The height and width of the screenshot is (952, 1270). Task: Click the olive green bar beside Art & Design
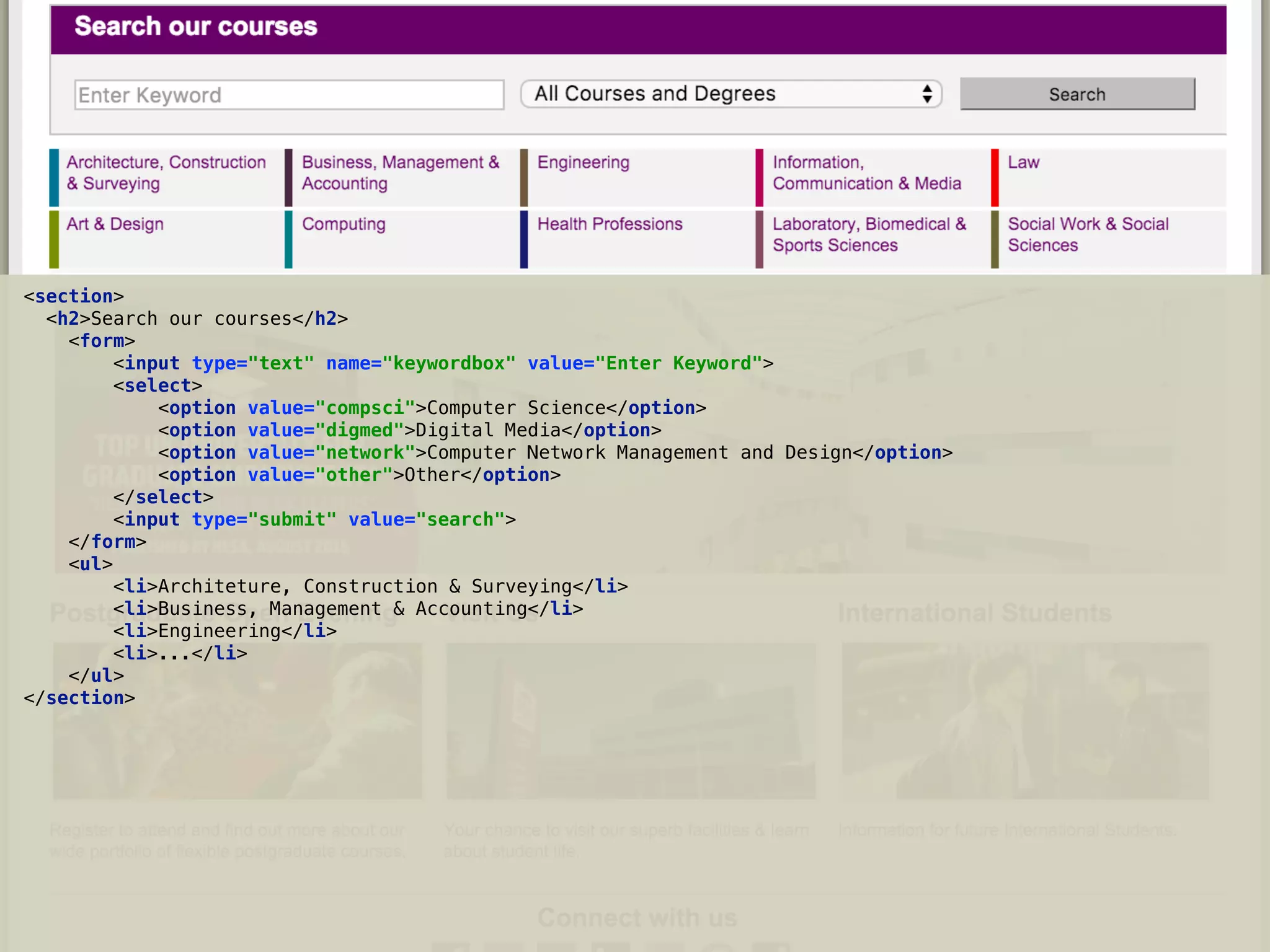(x=54, y=239)
